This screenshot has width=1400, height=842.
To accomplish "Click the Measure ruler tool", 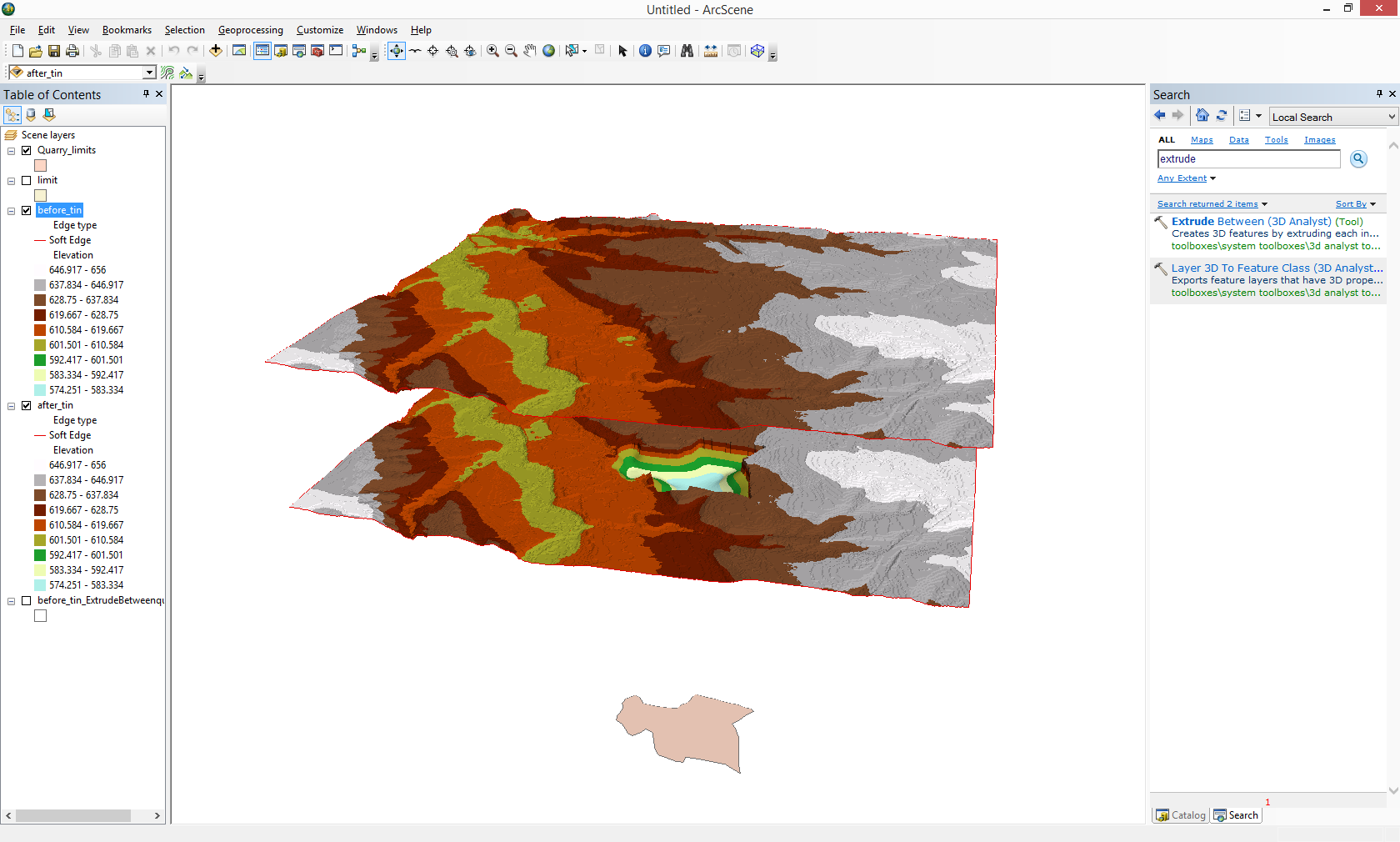I will (x=711, y=51).
